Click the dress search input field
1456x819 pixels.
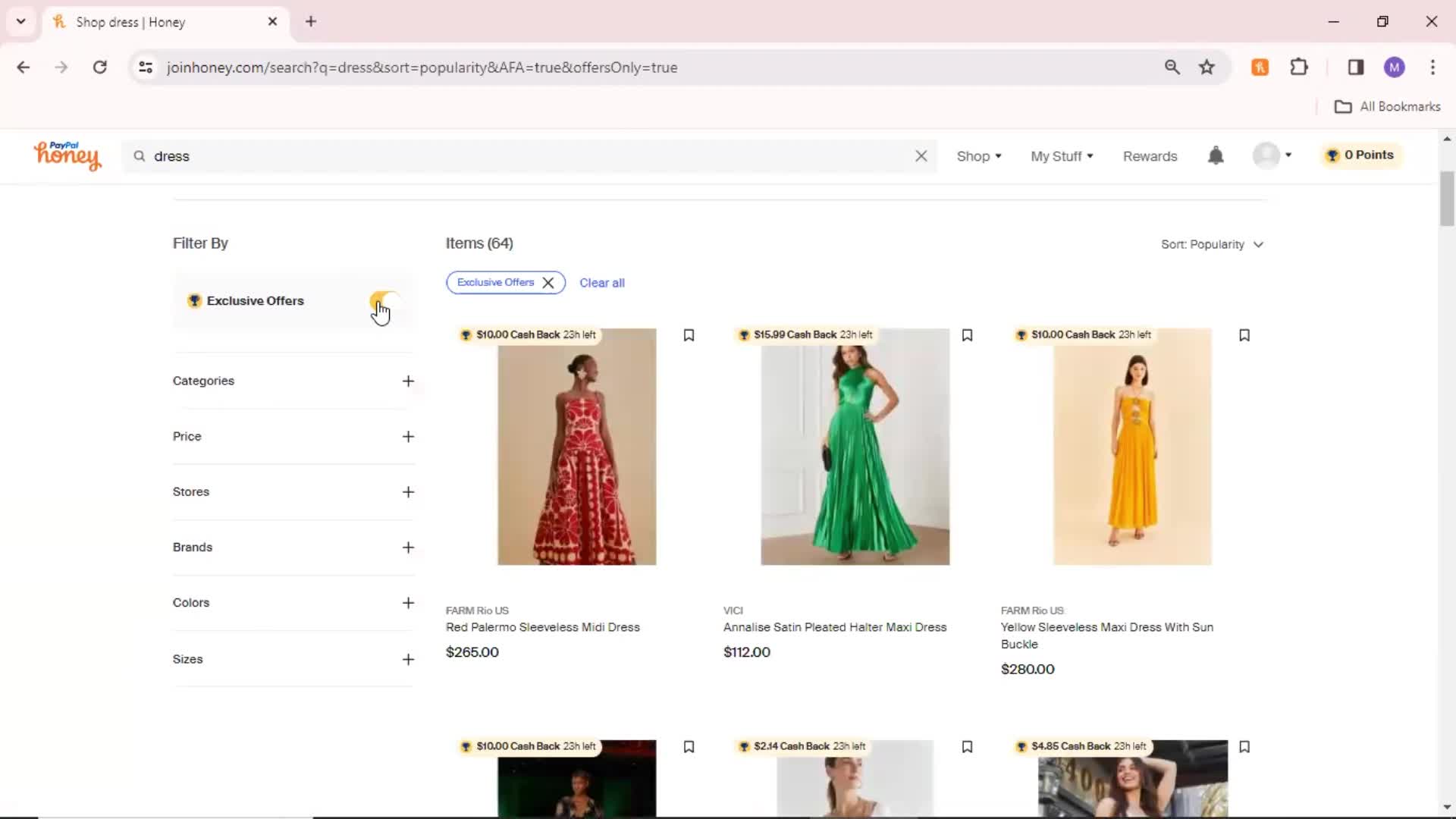coord(530,156)
